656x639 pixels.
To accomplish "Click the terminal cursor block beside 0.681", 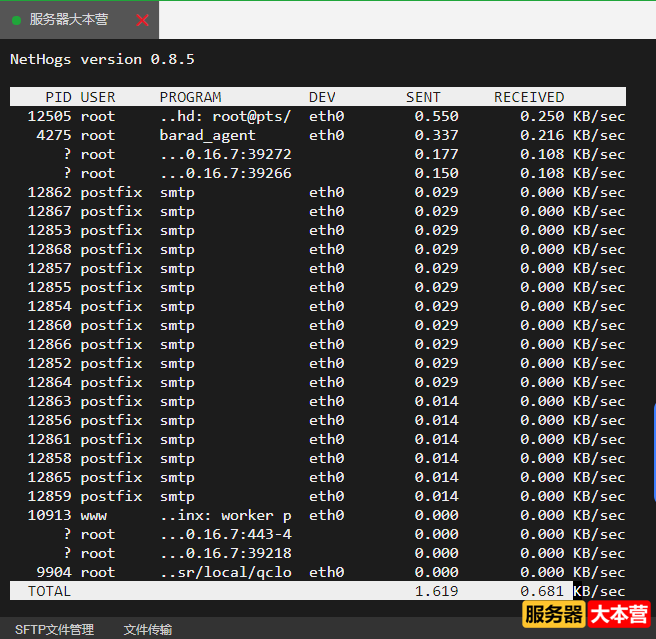I will click(x=577, y=590).
